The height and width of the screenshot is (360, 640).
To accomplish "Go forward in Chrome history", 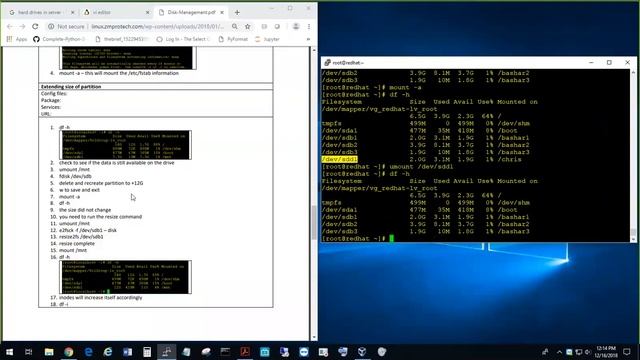I will (x=22, y=27).
